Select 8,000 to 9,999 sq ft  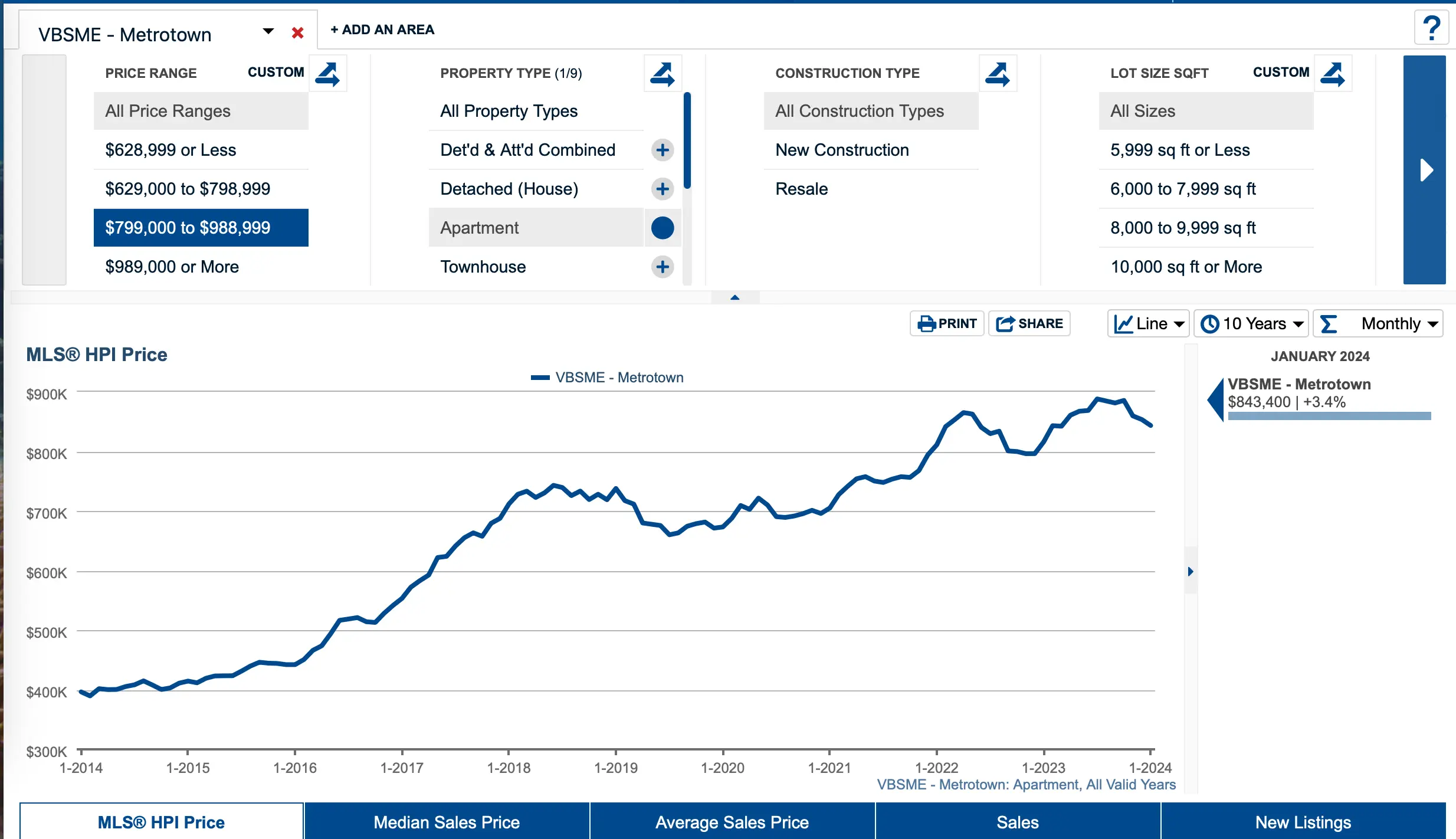click(x=1206, y=228)
